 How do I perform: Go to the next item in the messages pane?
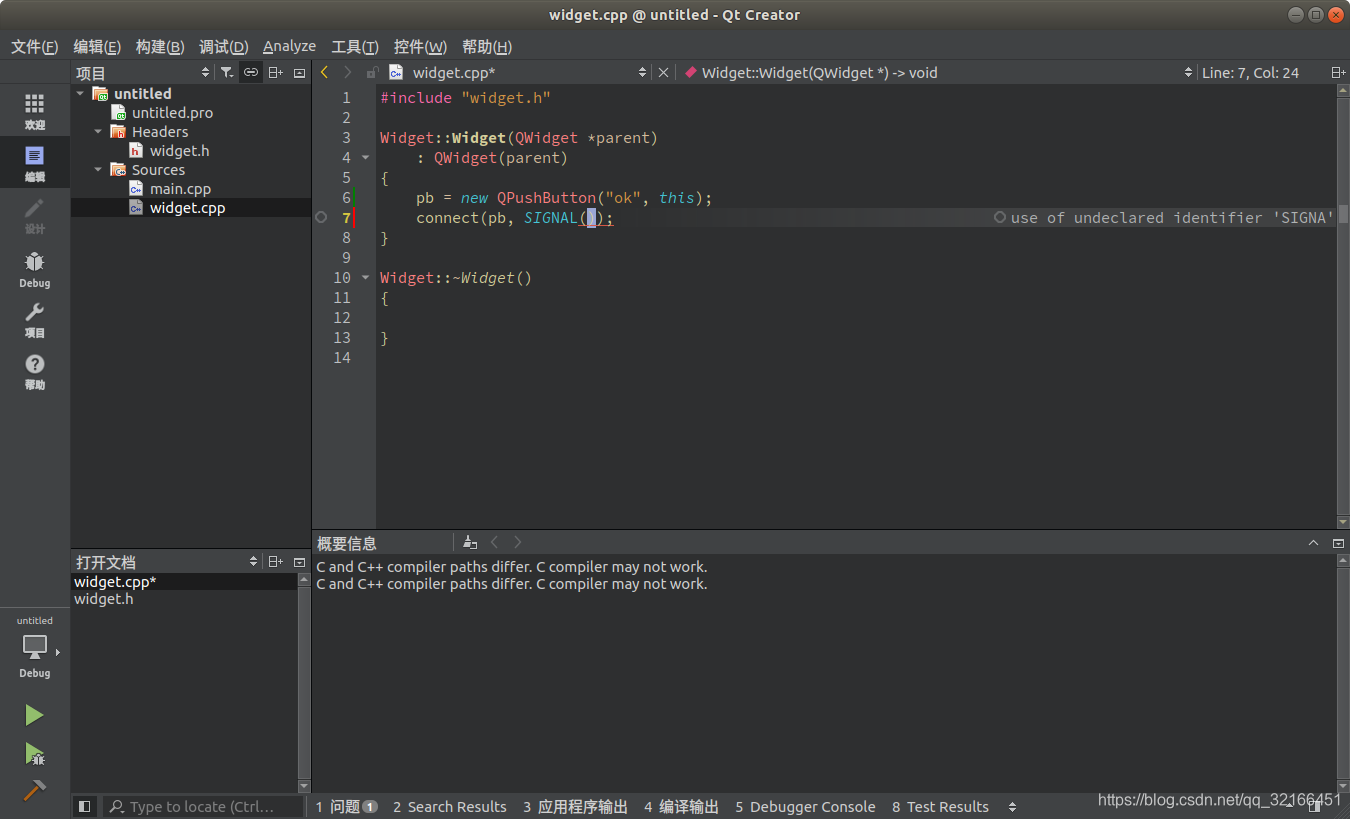tap(517, 542)
